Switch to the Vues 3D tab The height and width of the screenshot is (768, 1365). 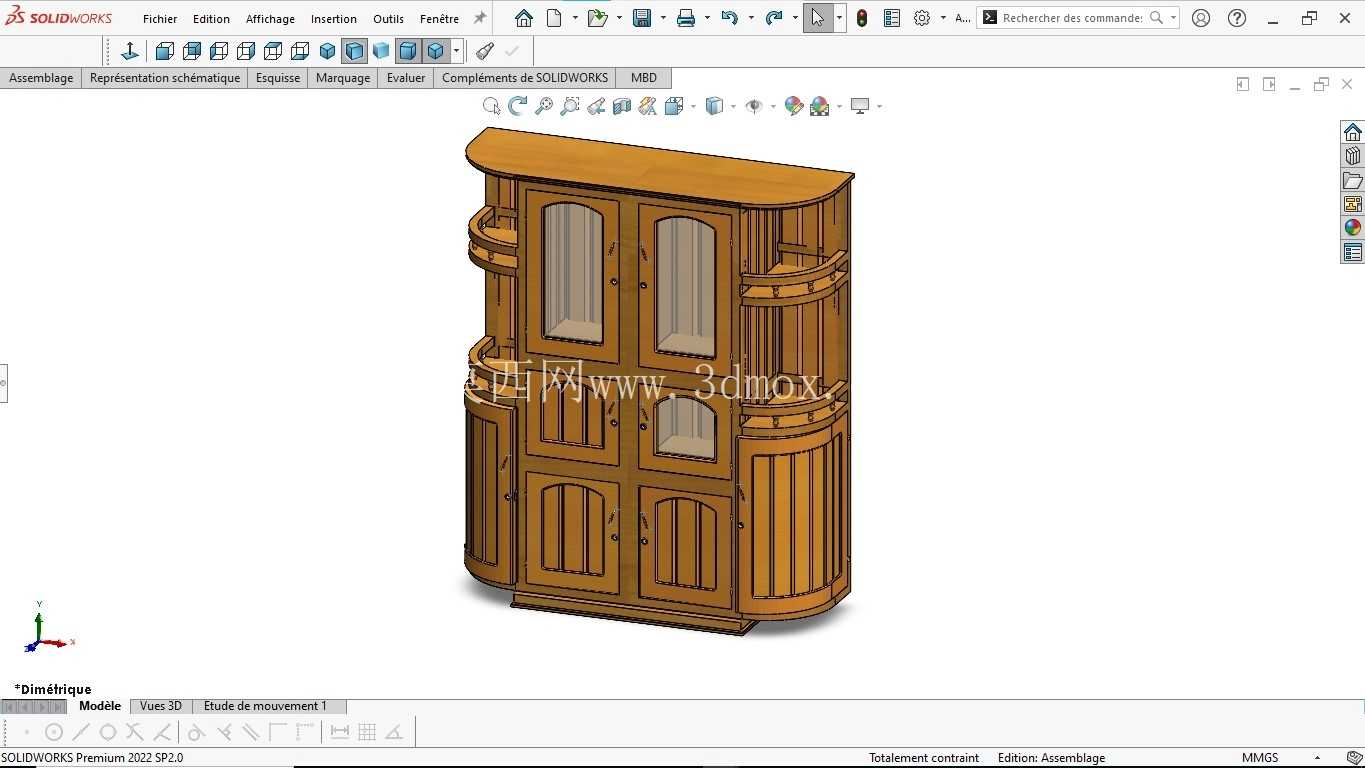click(x=161, y=706)
